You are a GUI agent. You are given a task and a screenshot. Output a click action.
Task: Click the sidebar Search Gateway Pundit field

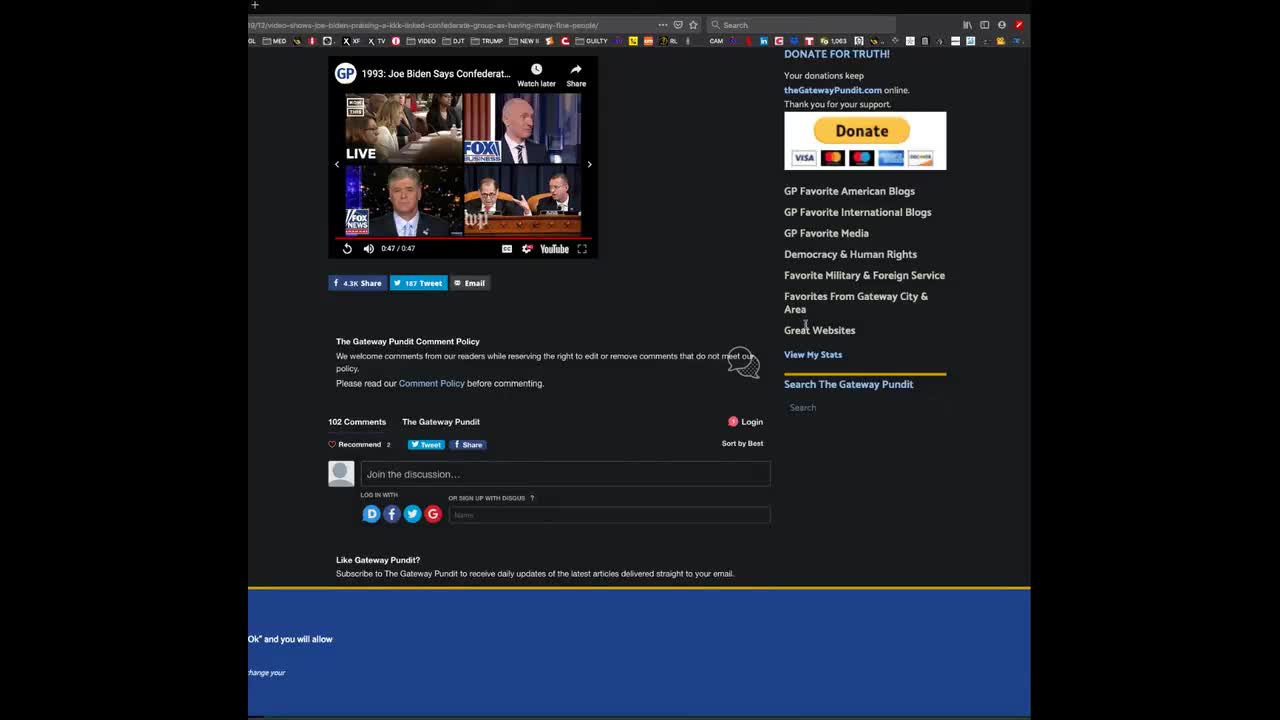coord(865,407)
